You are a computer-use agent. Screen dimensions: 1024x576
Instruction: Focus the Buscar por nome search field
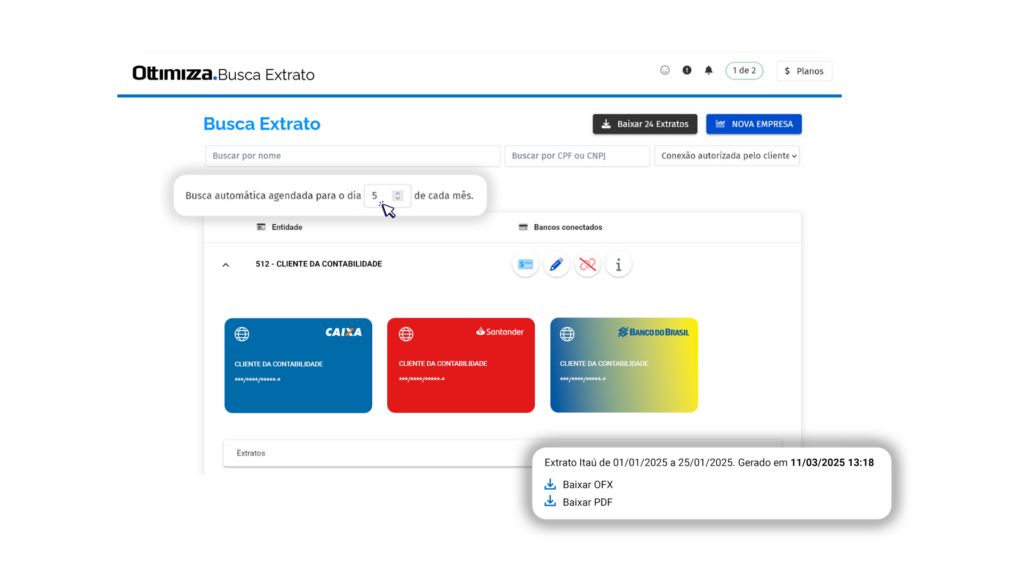coord(352,156)
